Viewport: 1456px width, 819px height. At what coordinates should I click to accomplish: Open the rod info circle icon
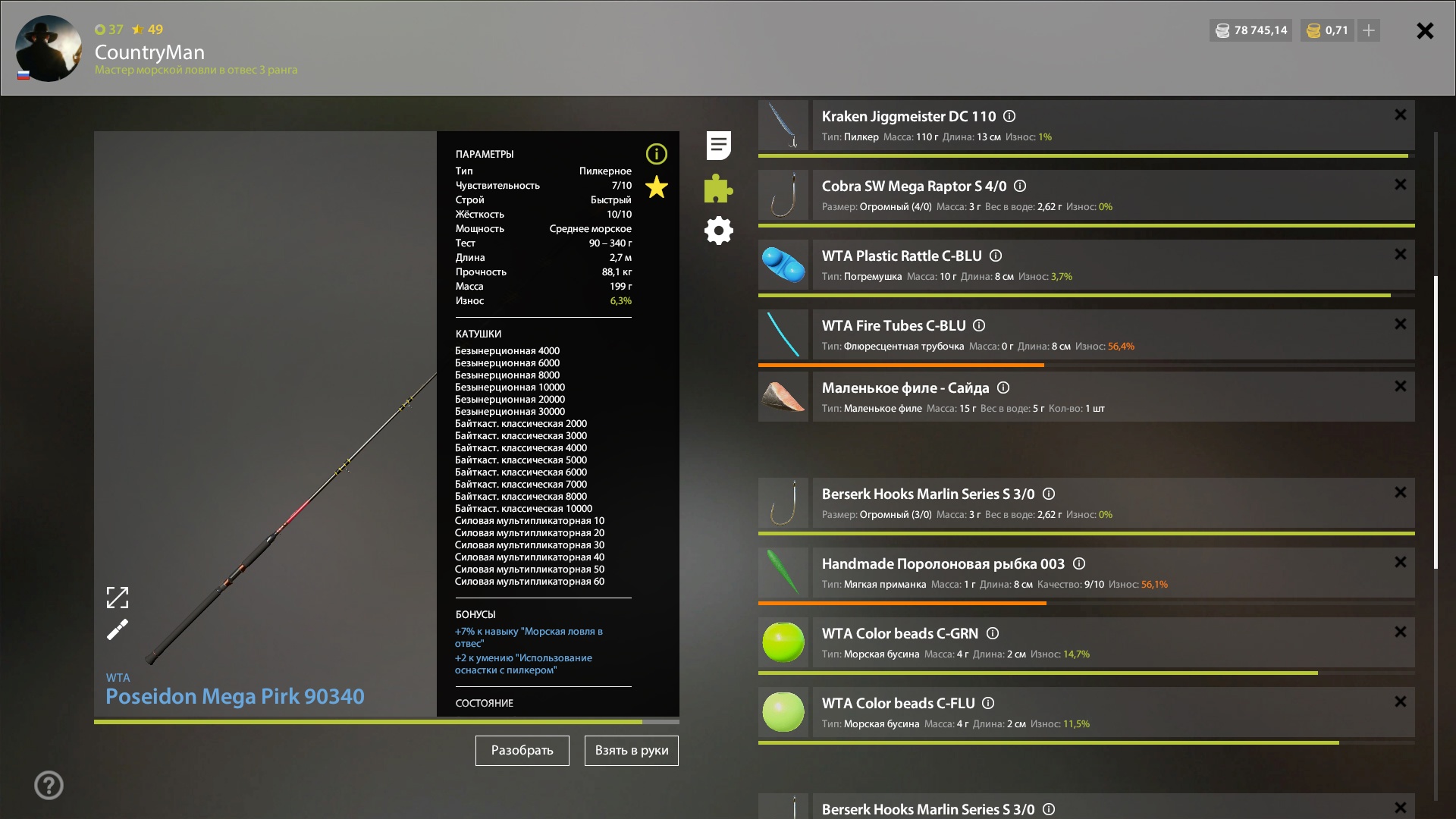[657, 154]
